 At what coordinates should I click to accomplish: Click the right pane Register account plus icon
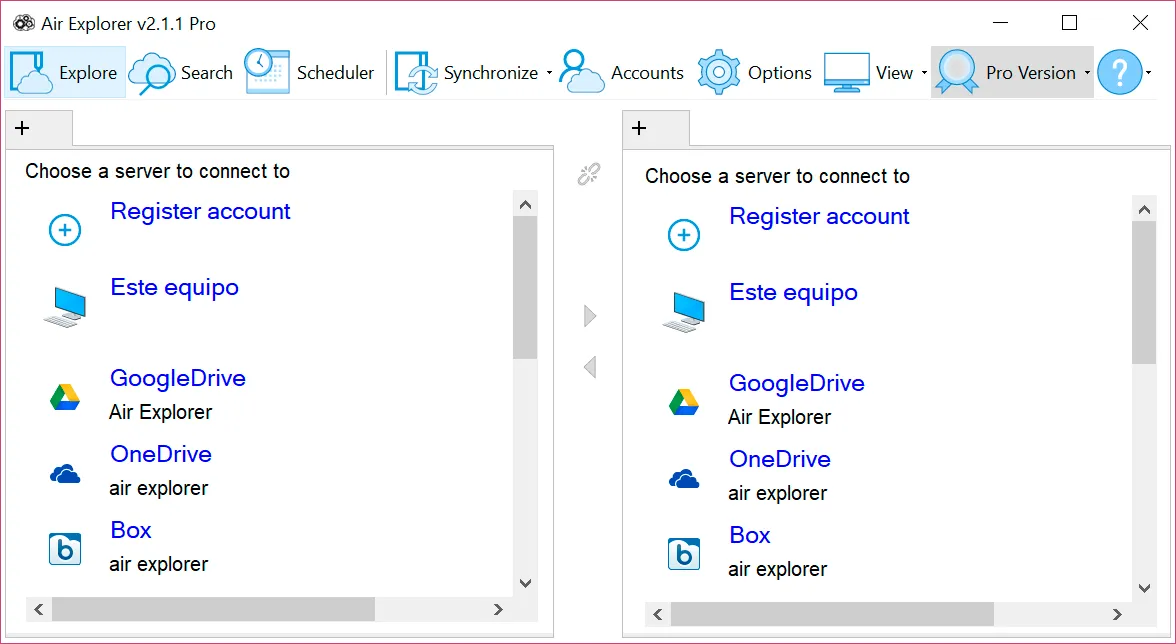click(684, 235)
